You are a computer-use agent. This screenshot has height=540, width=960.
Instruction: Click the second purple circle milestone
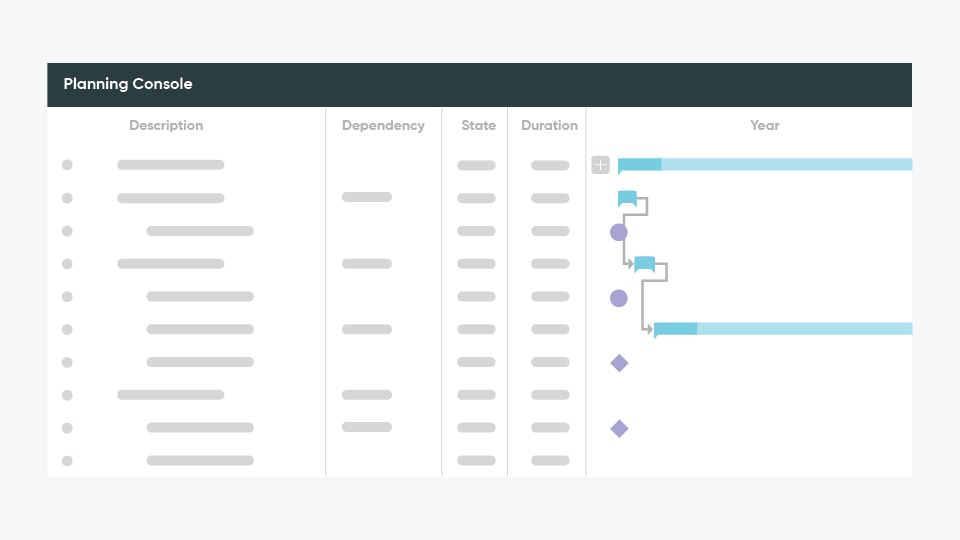tap(619, 298)
